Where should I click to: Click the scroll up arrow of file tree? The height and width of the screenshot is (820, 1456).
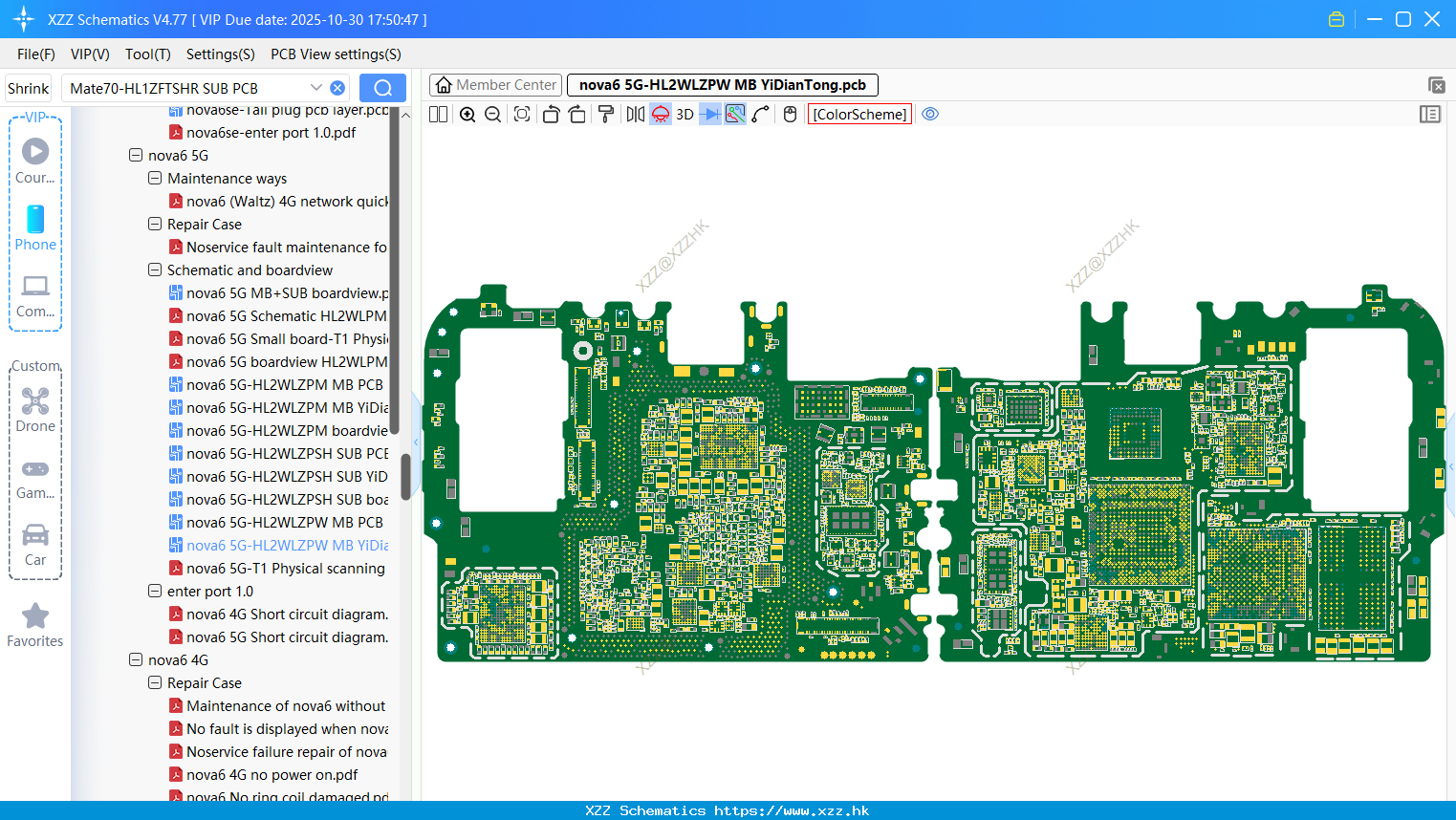(x=405, y=115)
